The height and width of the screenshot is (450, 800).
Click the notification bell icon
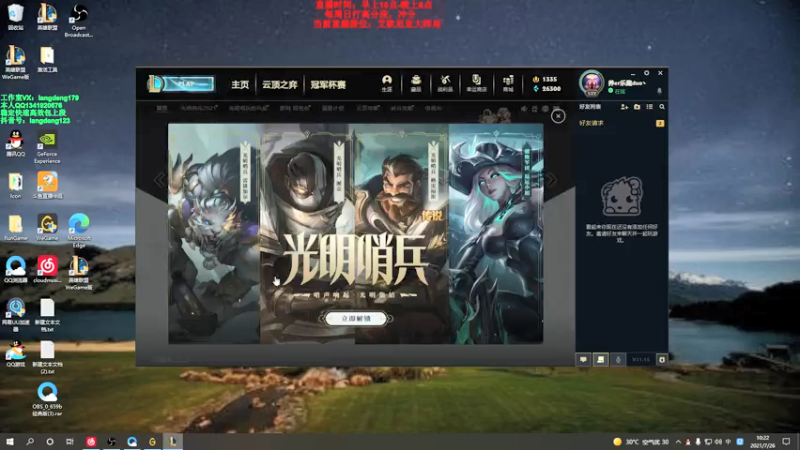[x=659, y=91]
